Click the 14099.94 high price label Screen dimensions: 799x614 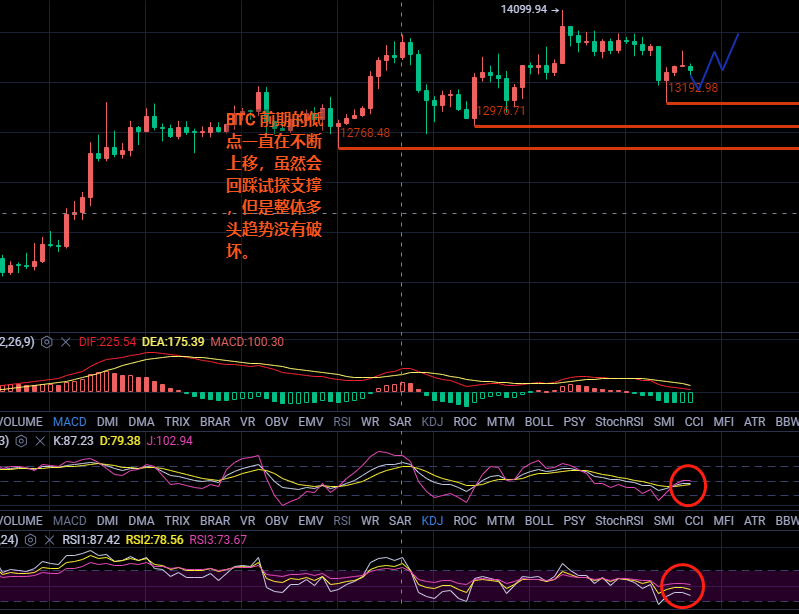(524, 9)
